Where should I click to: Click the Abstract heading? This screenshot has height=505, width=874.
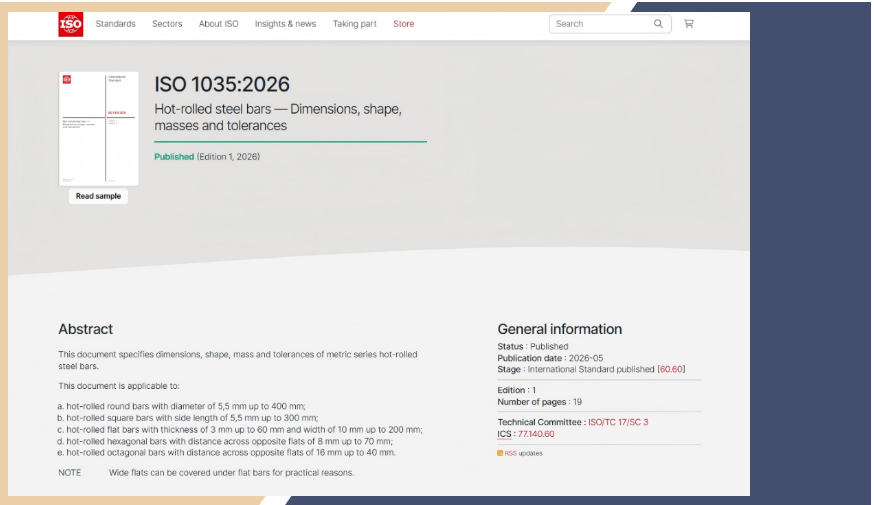click(x=86, y=329)
